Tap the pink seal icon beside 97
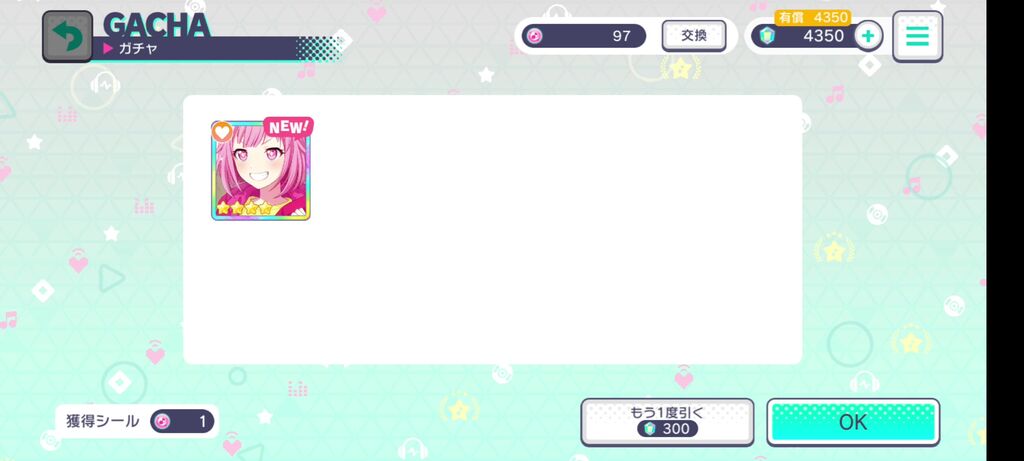The image size is (1024, 461). 534,36
